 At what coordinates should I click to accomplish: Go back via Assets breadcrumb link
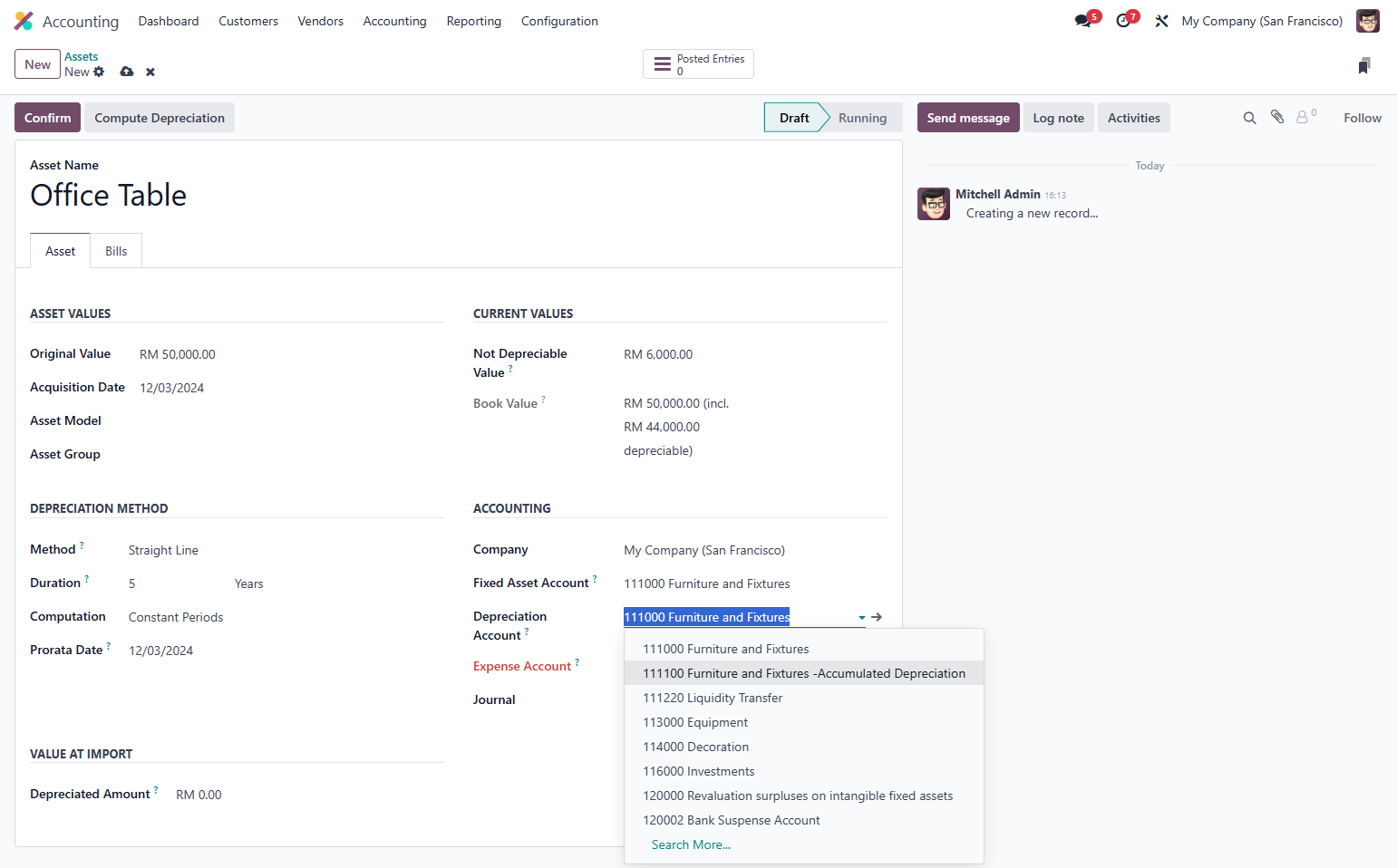click(81, 57)
